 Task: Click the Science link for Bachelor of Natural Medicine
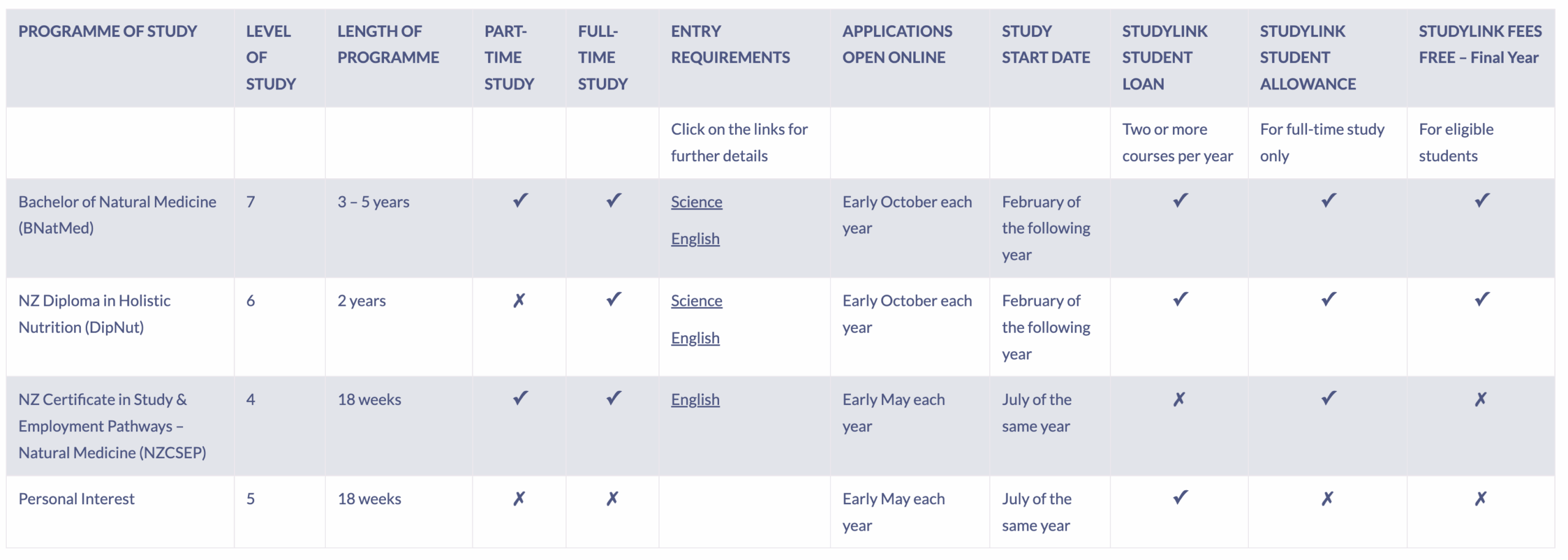[696, 202]
